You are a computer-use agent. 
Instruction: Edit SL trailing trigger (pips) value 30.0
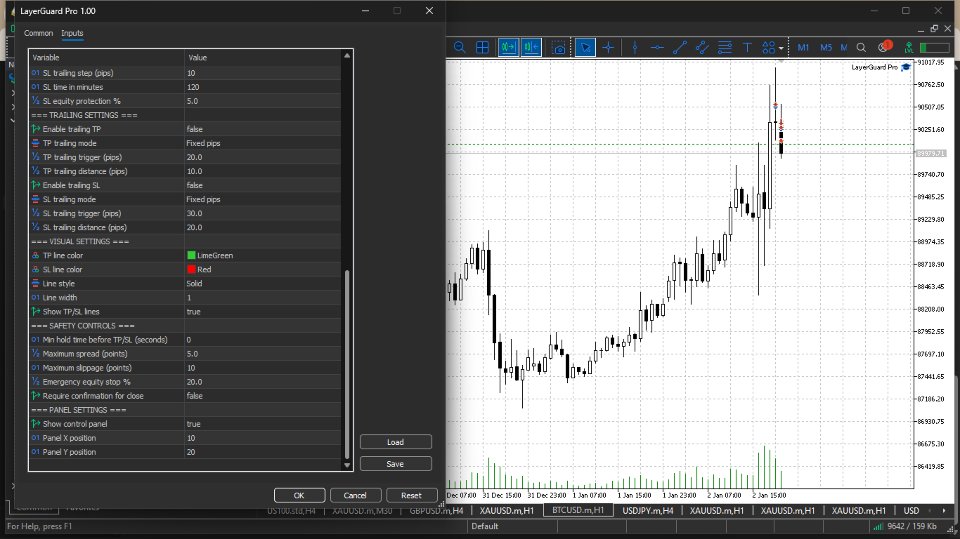[263, 213]
